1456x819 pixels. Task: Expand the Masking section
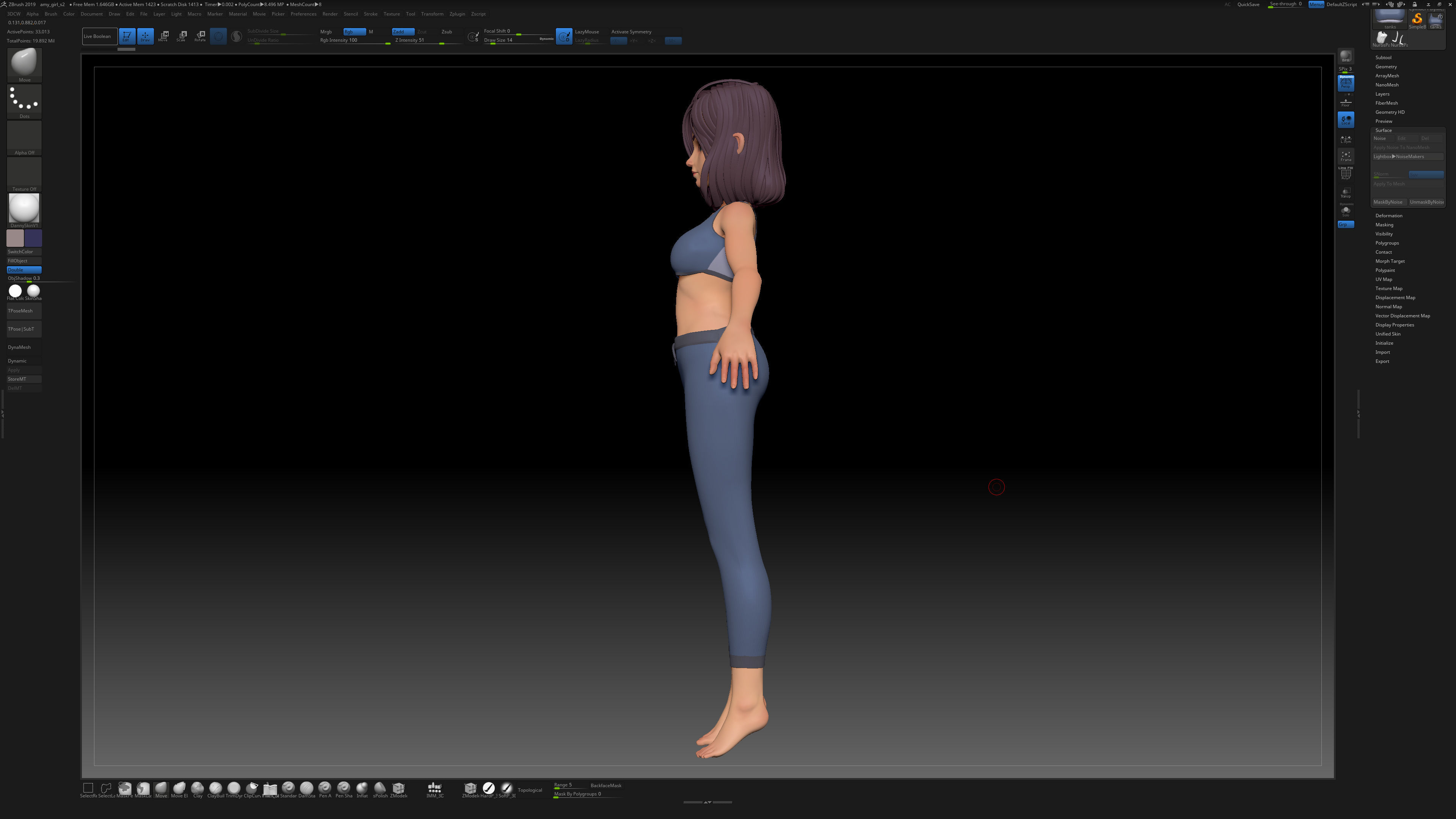click(1384, 224)
